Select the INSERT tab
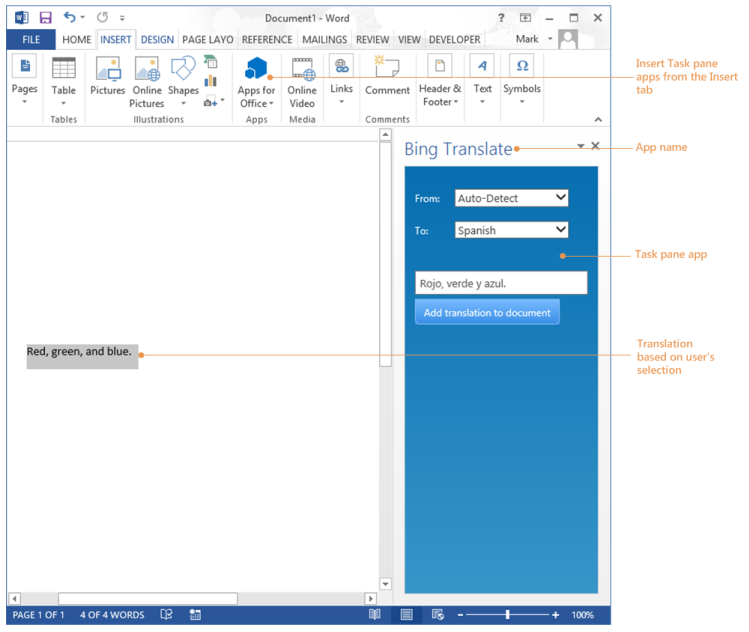This screenshot has height=632, width=749. (x=116, y=40)
